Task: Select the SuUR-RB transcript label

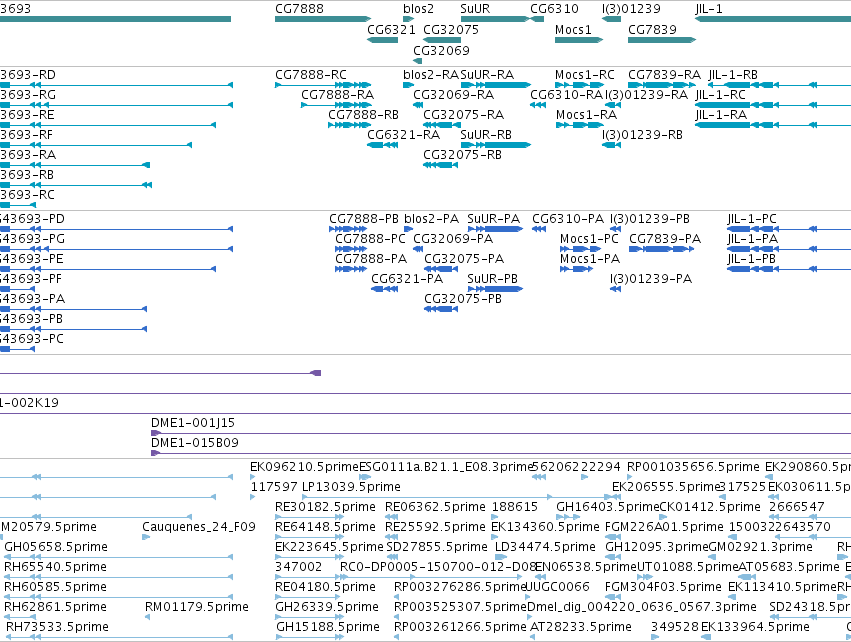Action: pyautogui.click(x=486, y=135)
